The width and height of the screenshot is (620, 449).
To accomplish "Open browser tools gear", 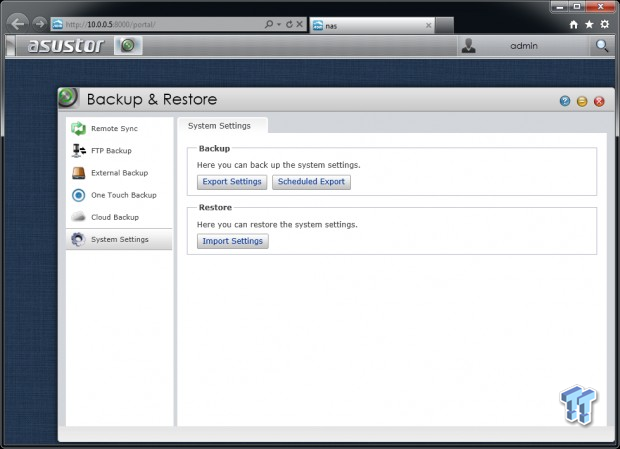I will [x=605, y=24].
